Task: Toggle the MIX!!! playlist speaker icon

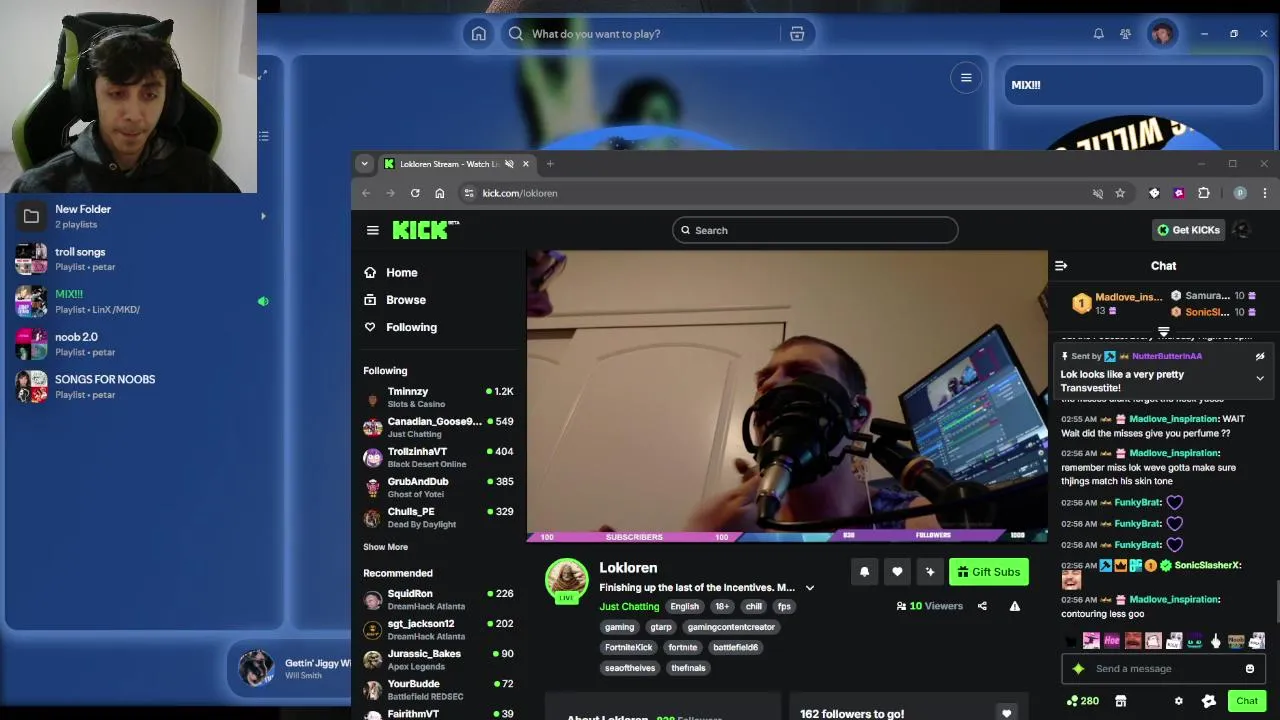Action: point(263,301)
